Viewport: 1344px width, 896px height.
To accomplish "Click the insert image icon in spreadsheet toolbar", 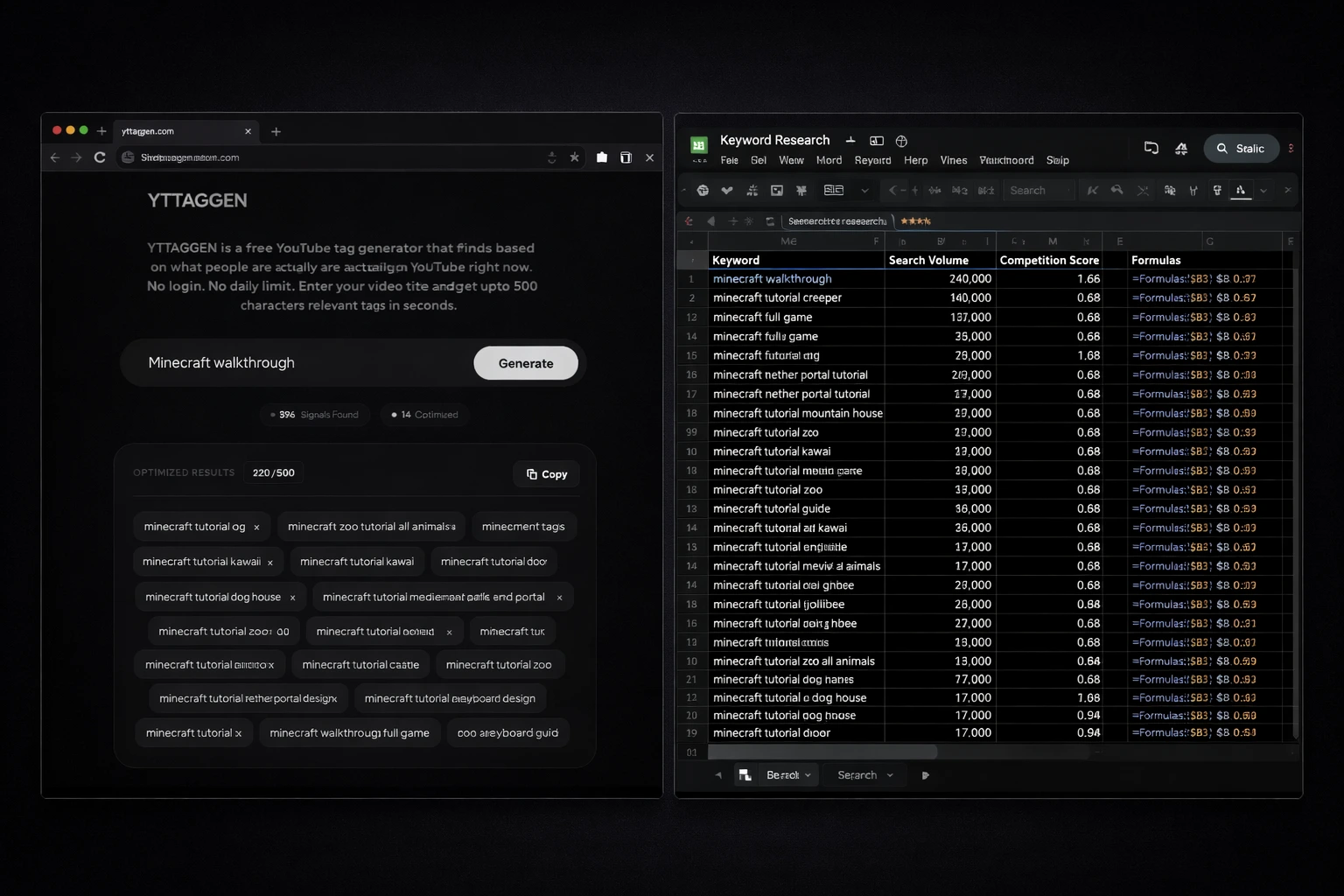I will pyautogui.click(x=776, y=190).
